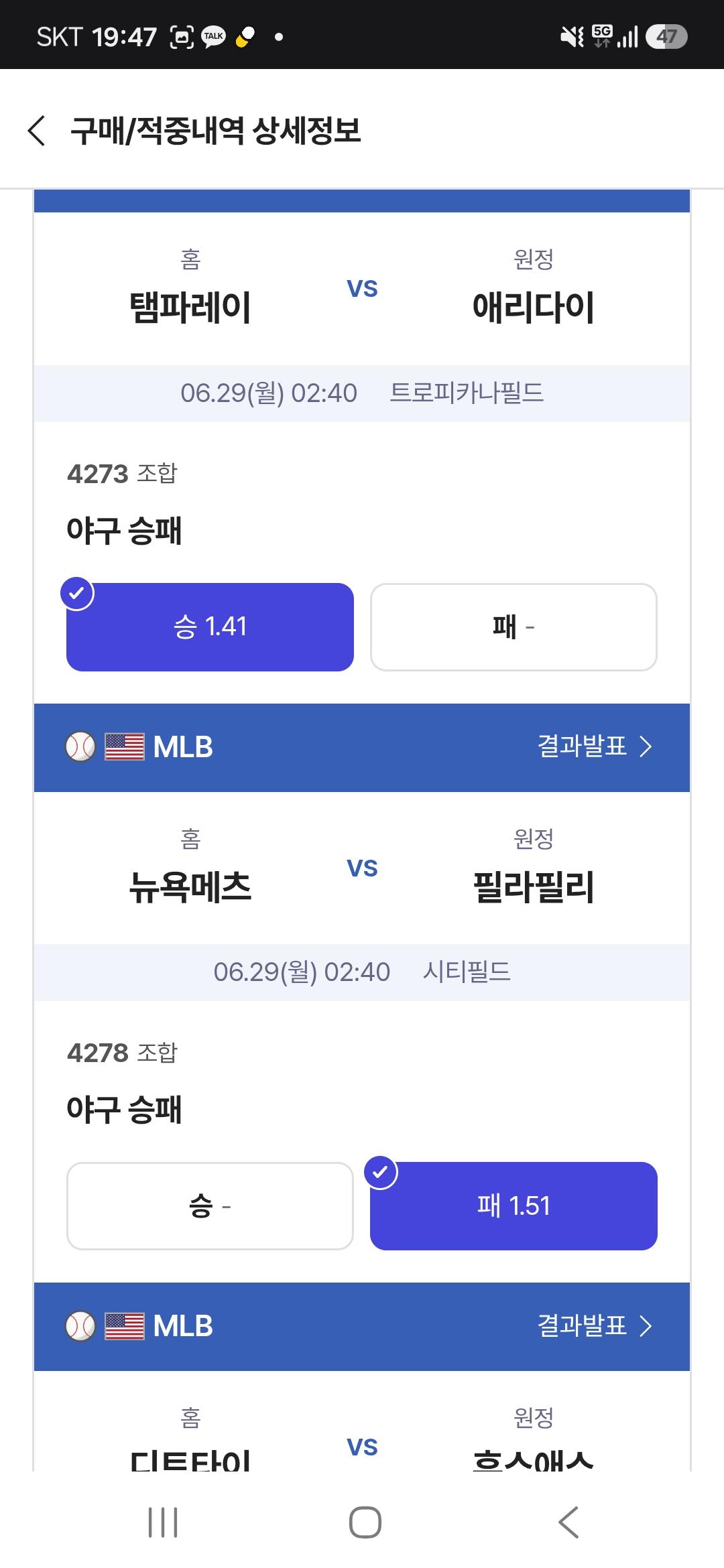Expand 결과발표 chevron for 뉴욕메츠 match
The width and height of the screenshot is (724, 1568).
[645, 746]
